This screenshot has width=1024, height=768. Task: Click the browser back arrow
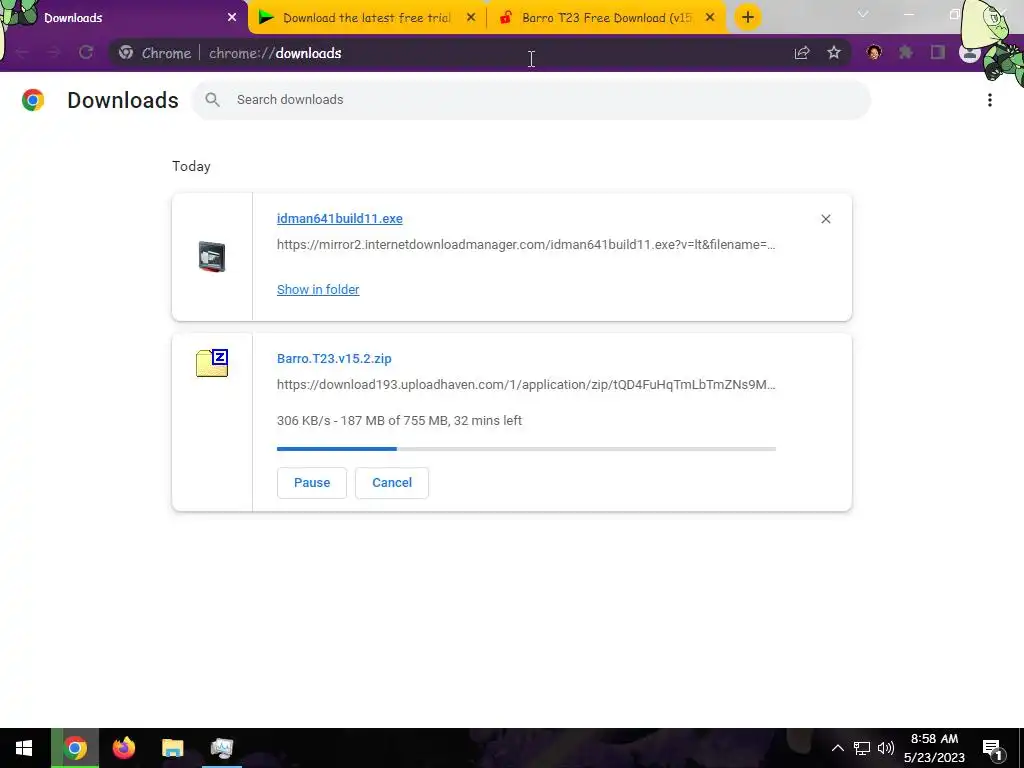pos(22,53)
